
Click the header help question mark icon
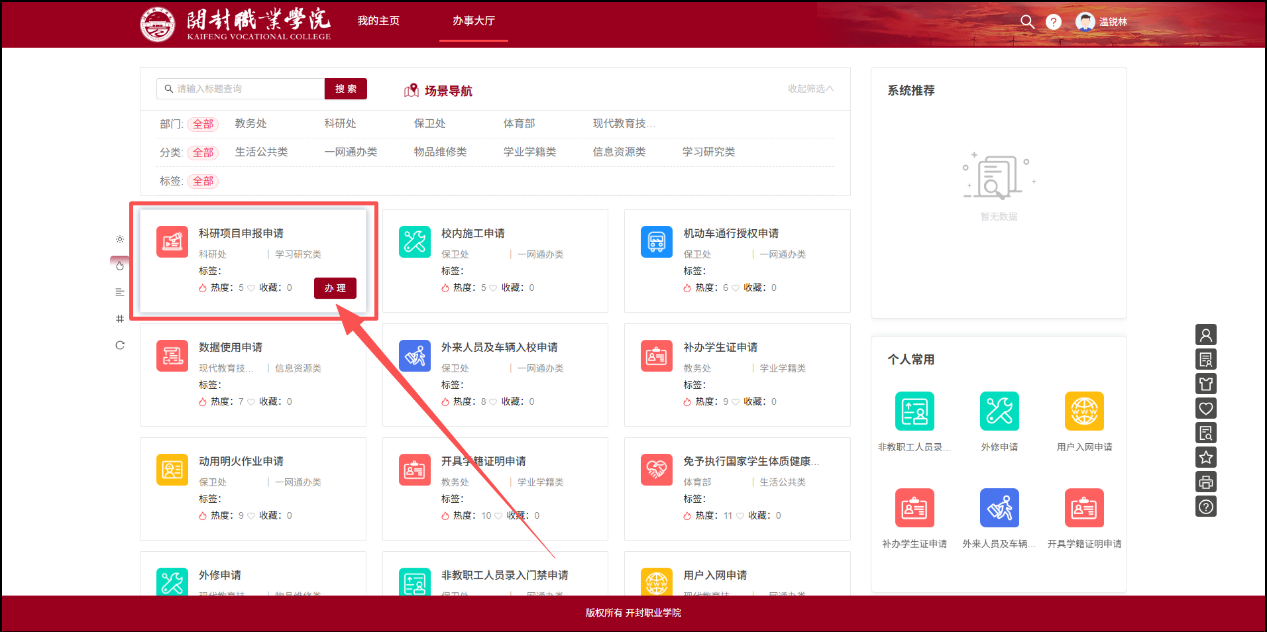point(1053,22)
